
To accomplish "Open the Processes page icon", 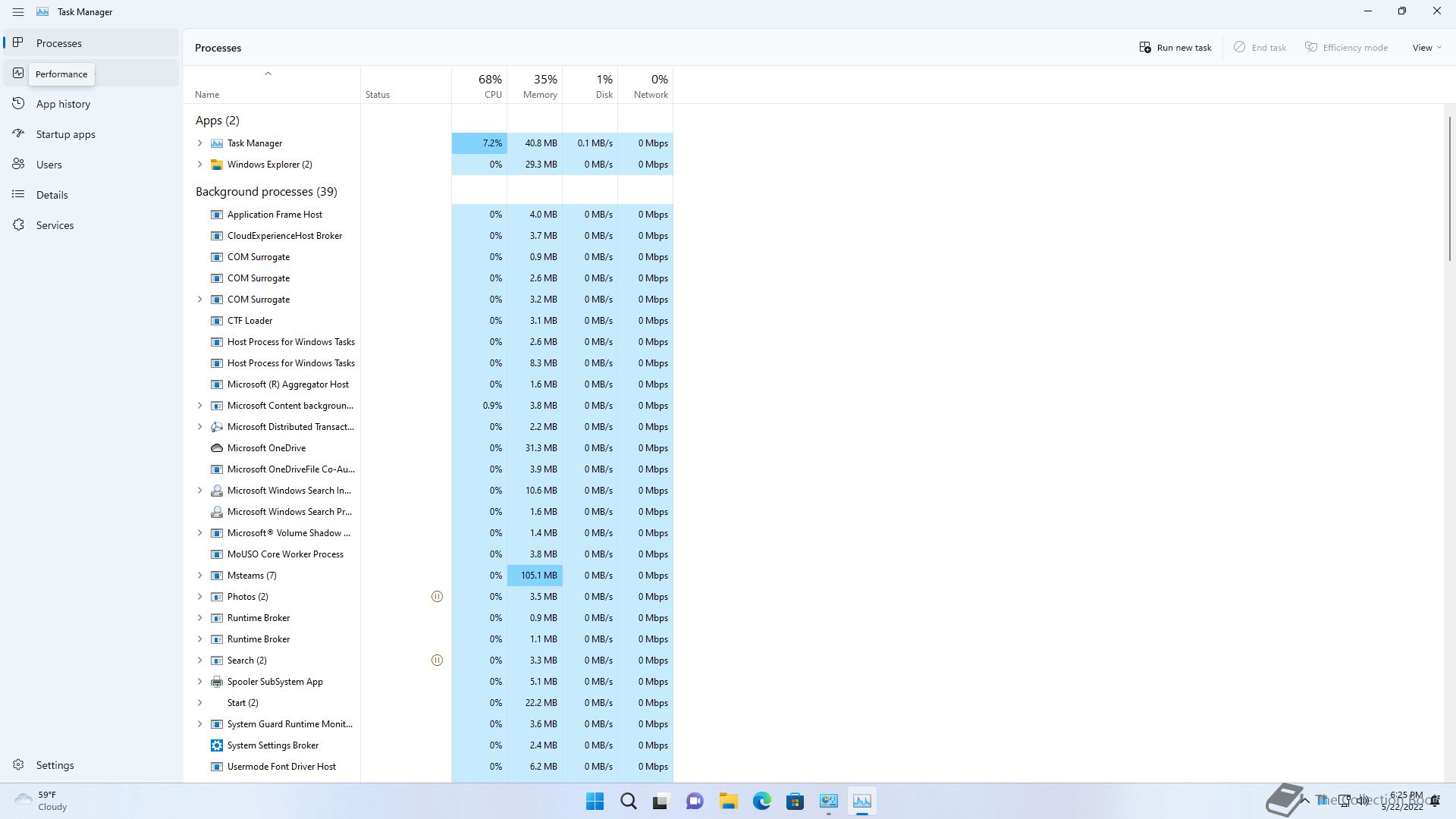I will pyautogui.click(x=18, y=42).
